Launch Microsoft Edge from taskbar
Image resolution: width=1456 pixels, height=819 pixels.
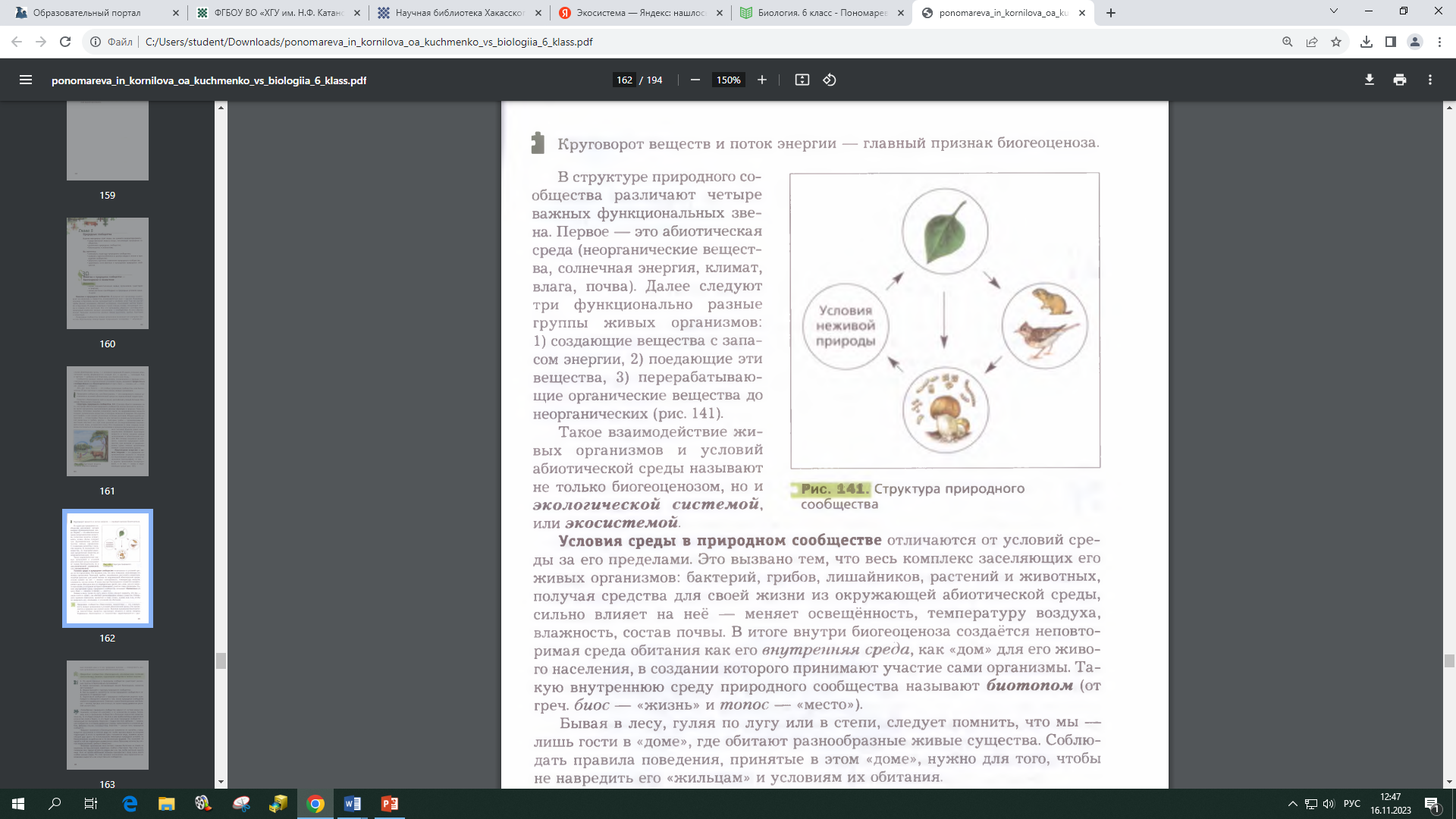point(130,804)
